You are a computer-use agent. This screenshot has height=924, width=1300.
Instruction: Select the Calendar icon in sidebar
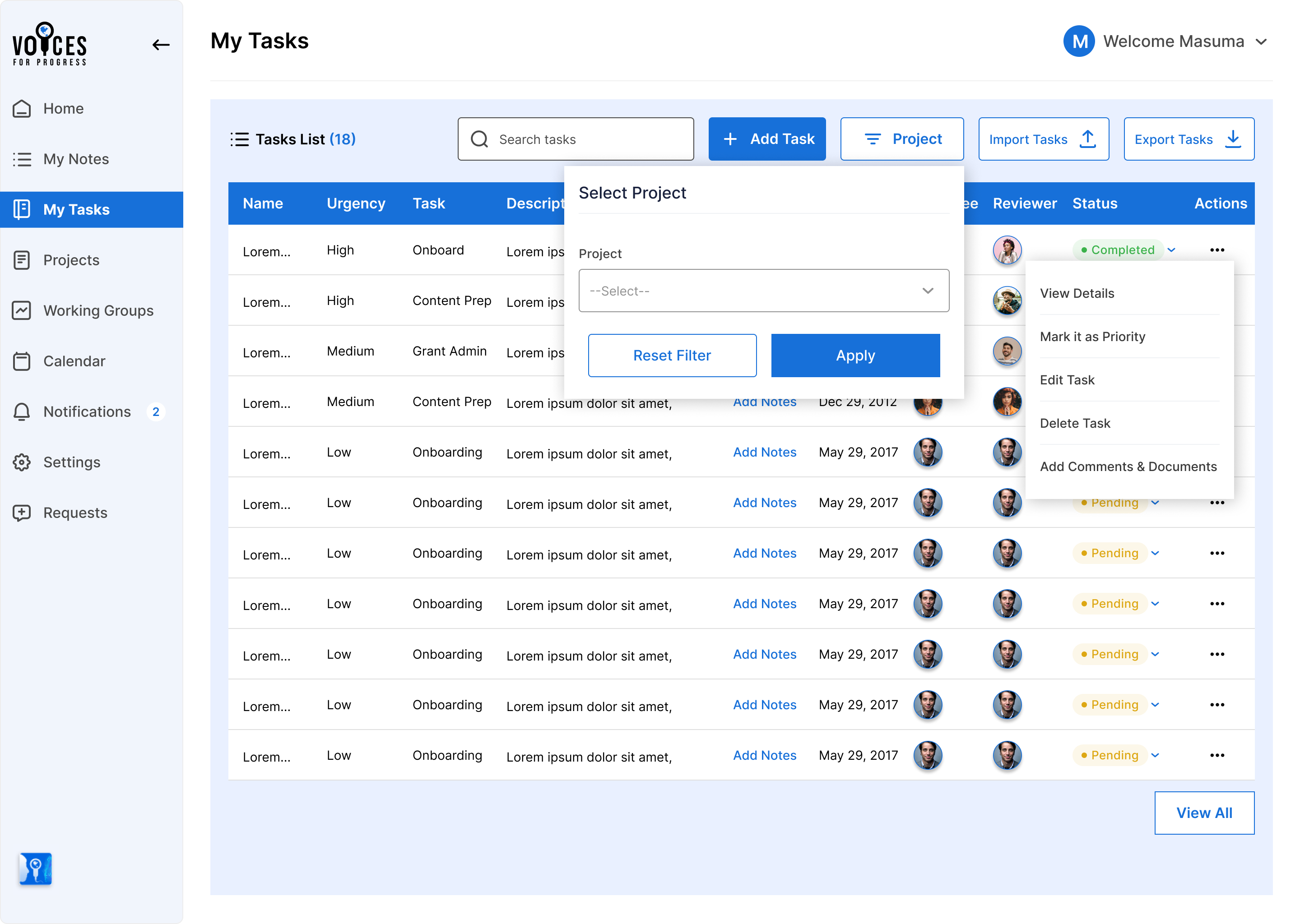tap(22, 361)
